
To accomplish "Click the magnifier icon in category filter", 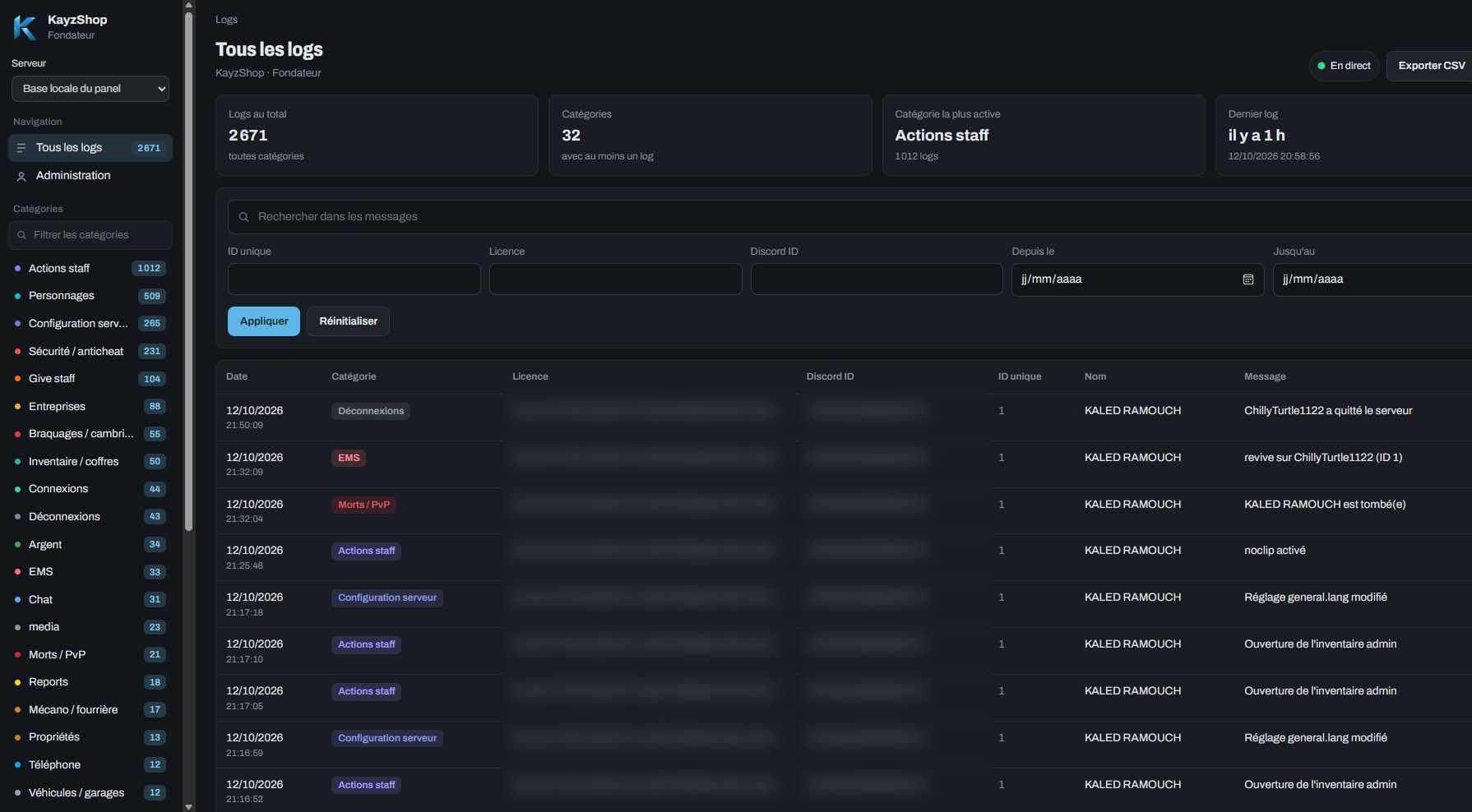I will tap(21, 235).
